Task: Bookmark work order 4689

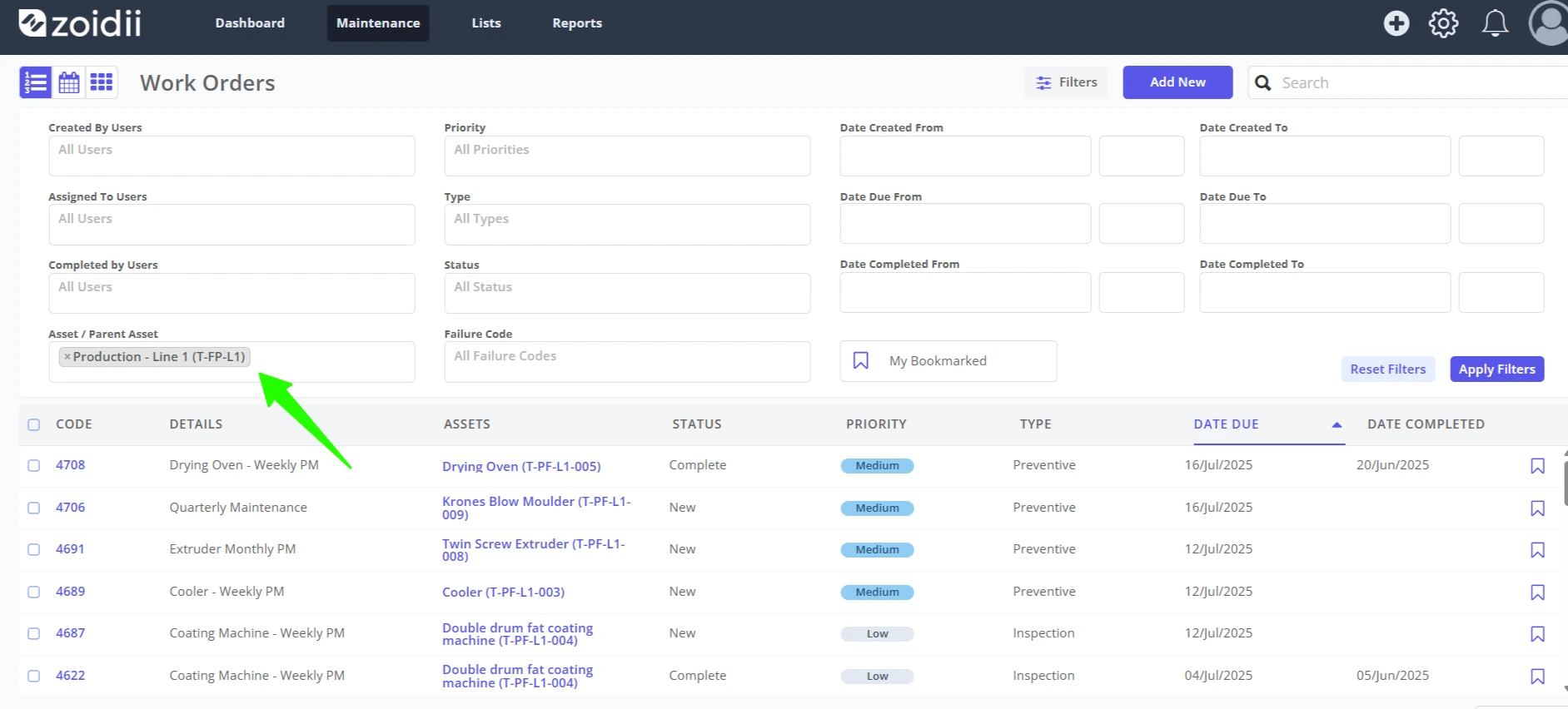Action: [1537, 592]
